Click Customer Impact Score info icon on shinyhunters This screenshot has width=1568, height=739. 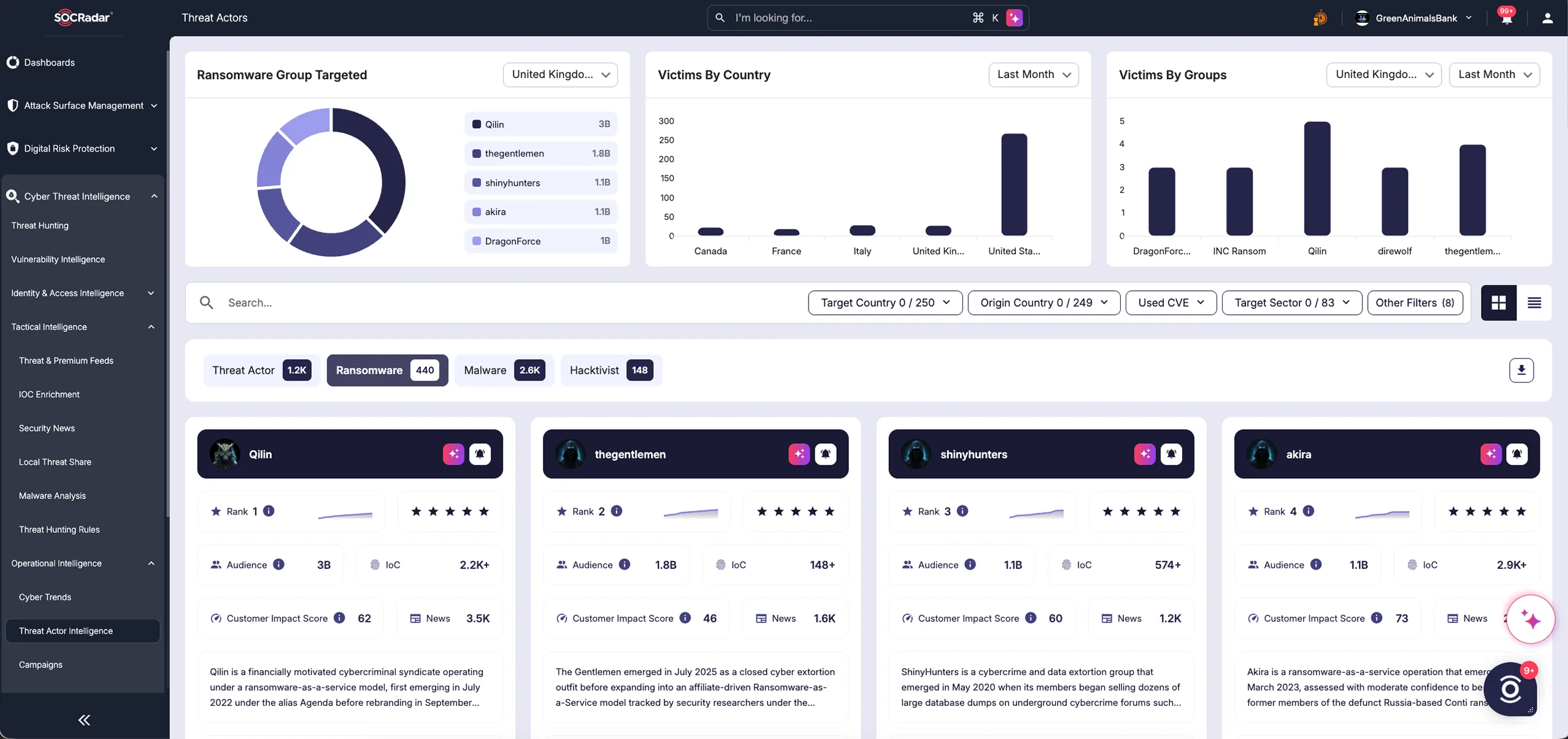1031,618
